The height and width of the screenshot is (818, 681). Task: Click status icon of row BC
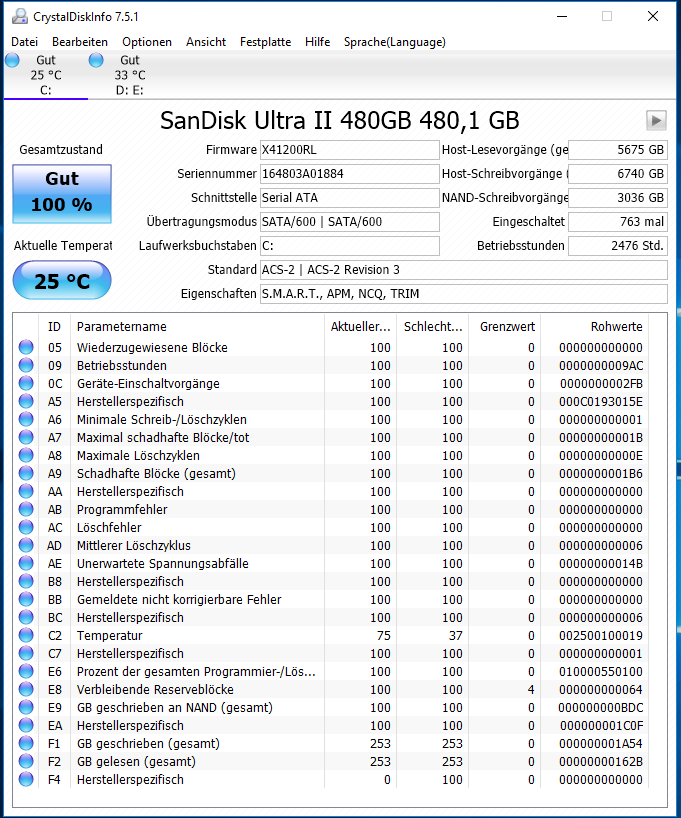(26, 617)
